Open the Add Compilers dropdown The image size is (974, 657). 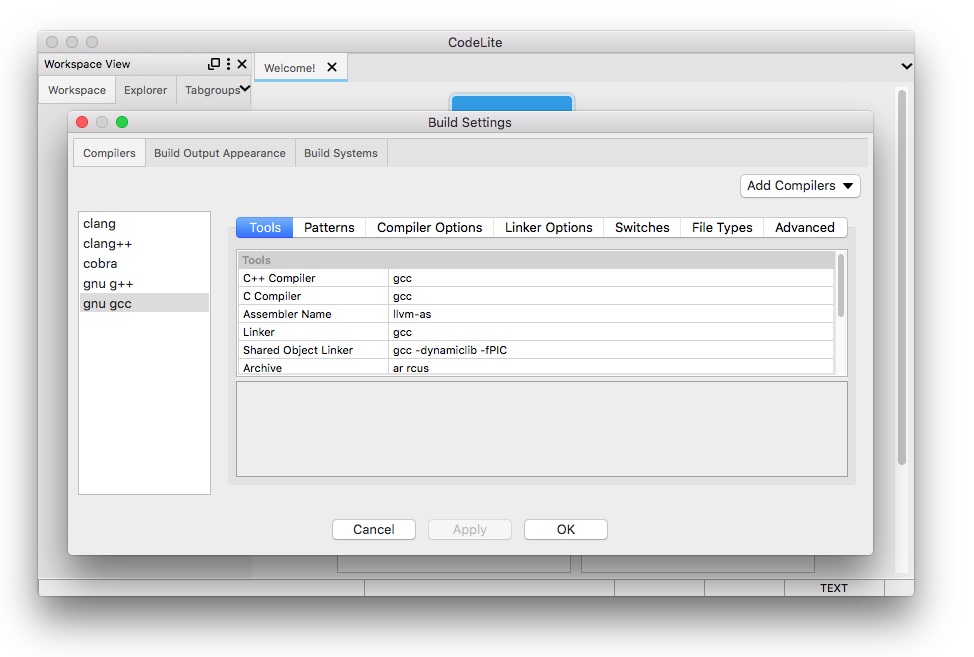[800, 186]
